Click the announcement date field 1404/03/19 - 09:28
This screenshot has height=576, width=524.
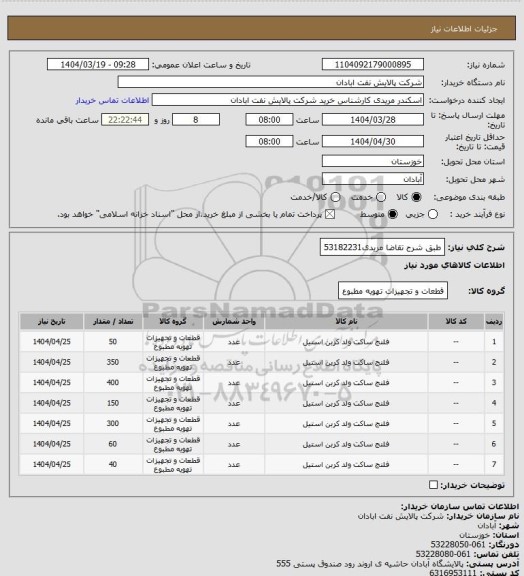pos(98,64)
